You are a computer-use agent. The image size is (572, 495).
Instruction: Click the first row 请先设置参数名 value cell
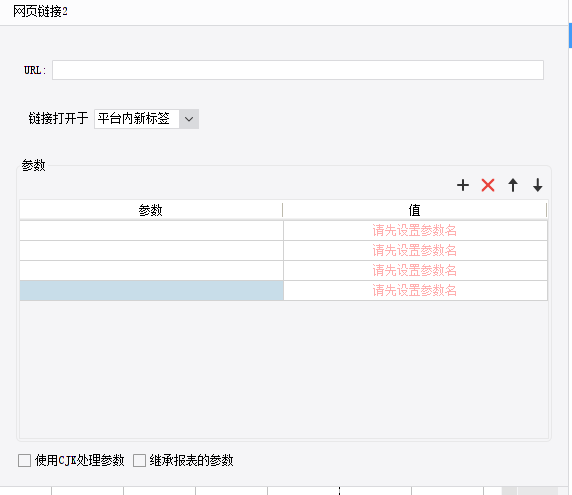coord(415,231)
